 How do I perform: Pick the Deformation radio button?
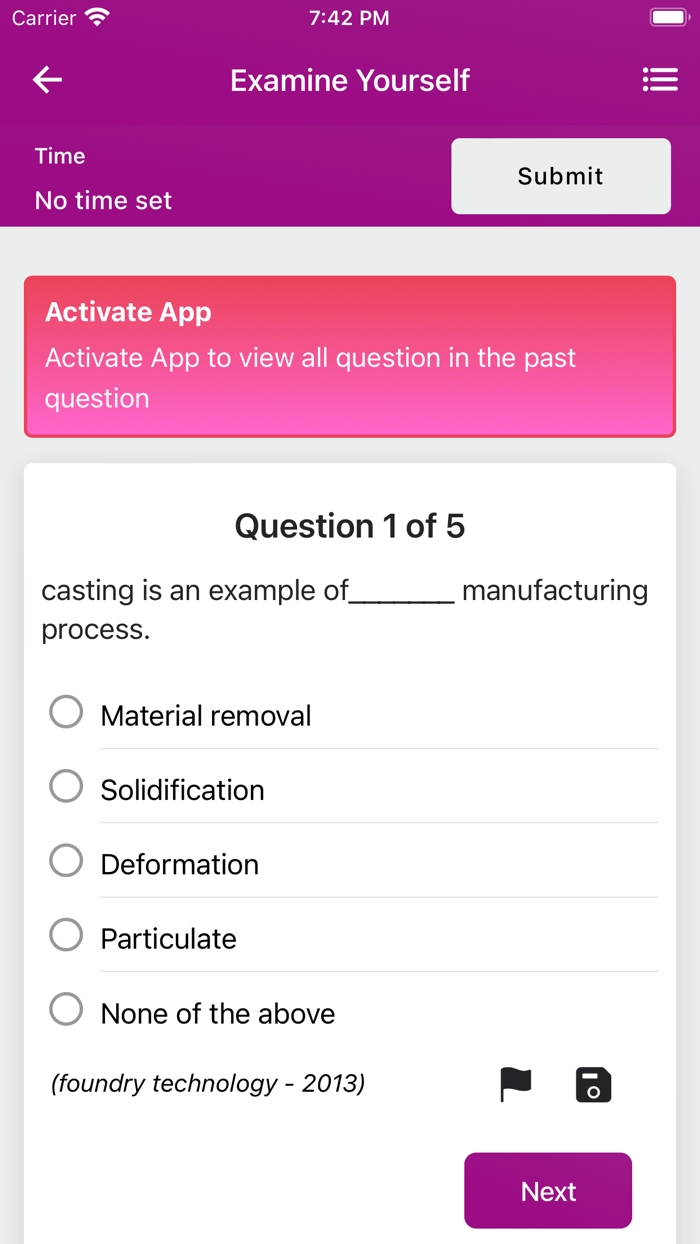click(66, 861)
